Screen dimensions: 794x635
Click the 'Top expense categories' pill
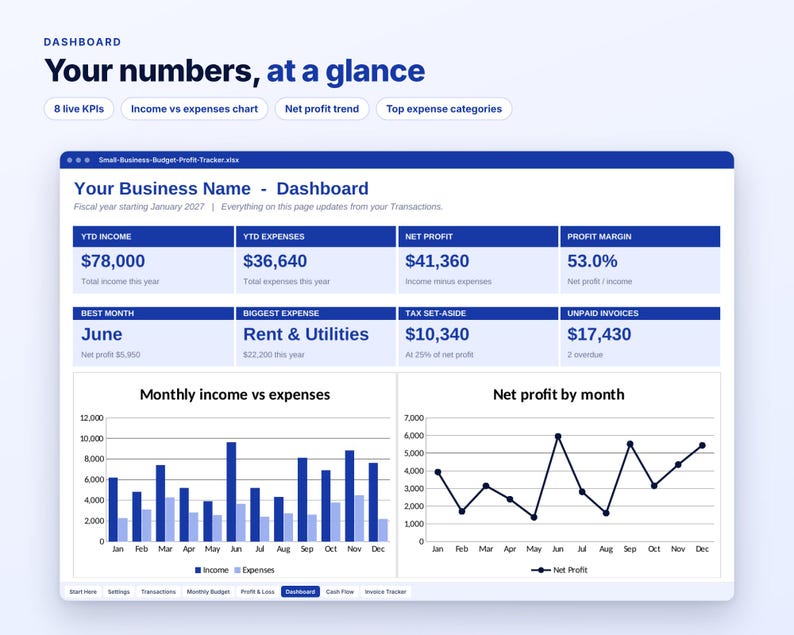pos(444,109)
